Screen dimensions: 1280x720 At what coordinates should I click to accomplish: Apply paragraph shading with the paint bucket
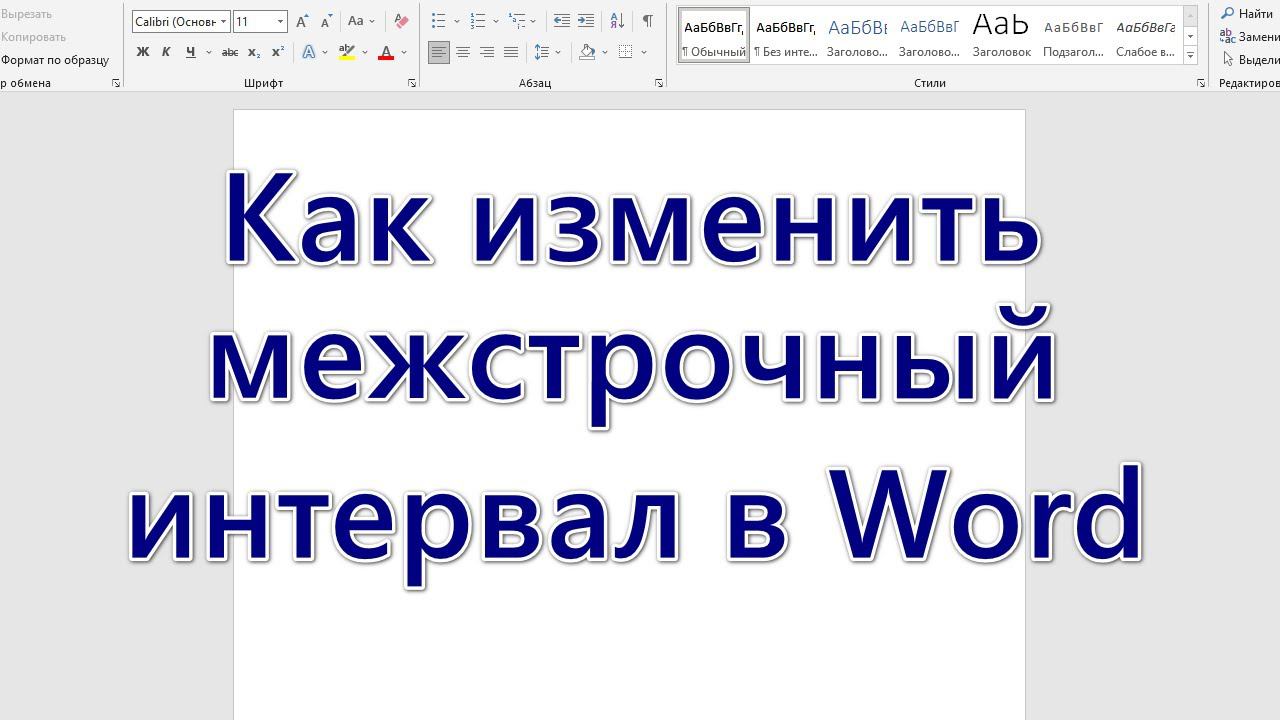588,52
